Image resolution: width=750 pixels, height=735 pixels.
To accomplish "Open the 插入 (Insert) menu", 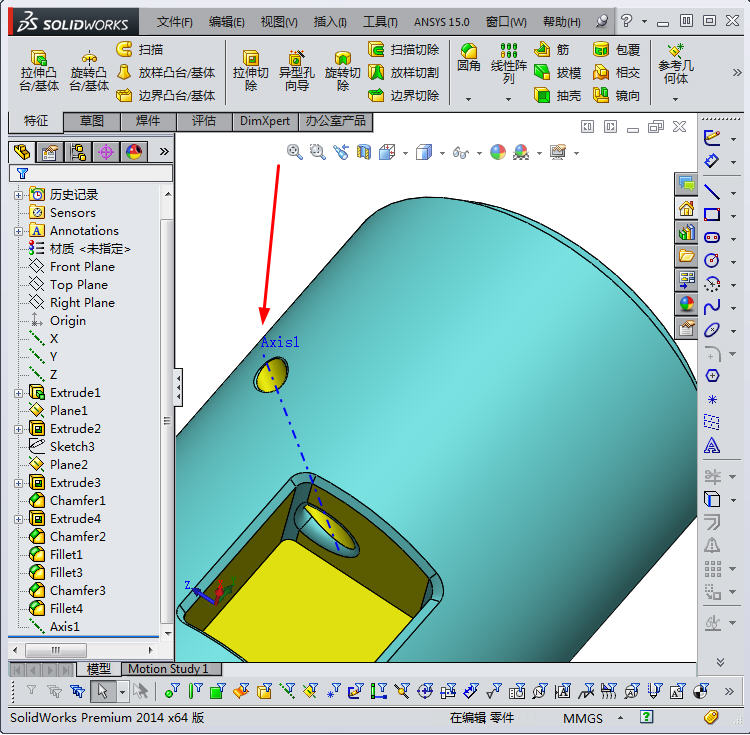I will click(329, 21).
